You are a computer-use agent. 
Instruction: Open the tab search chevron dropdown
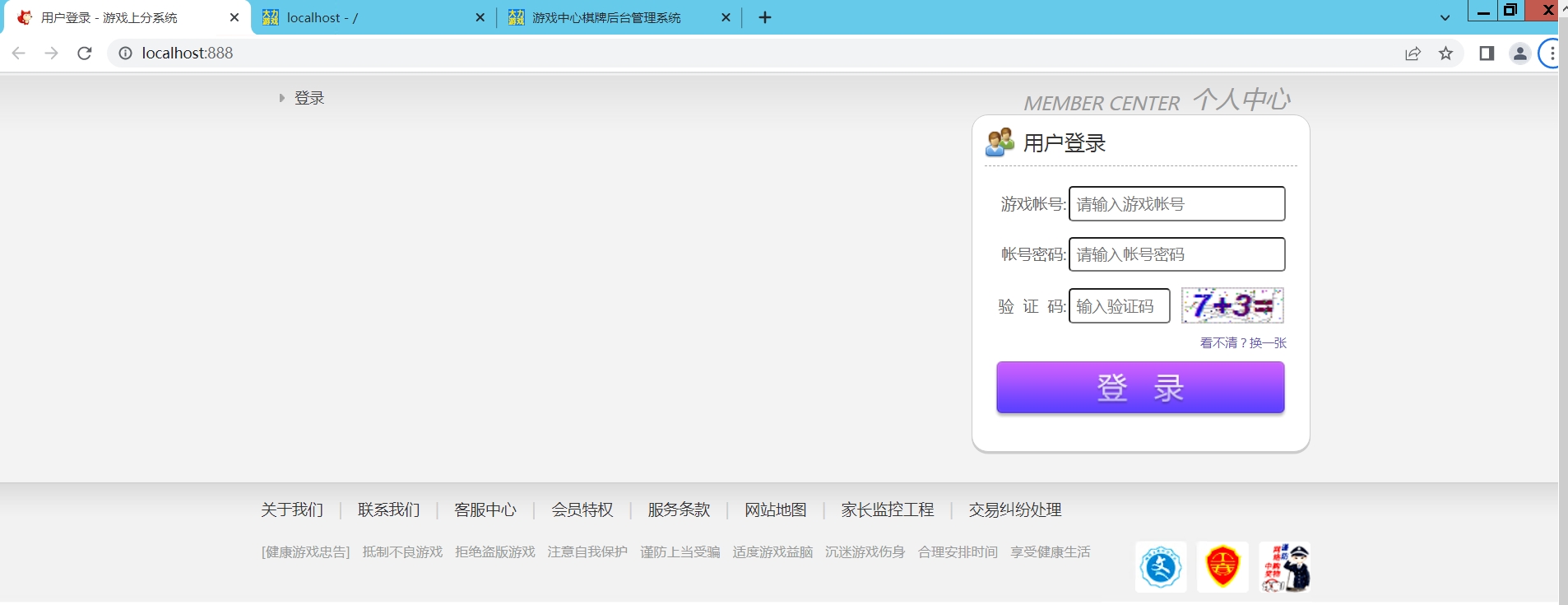pos(1445,17)
